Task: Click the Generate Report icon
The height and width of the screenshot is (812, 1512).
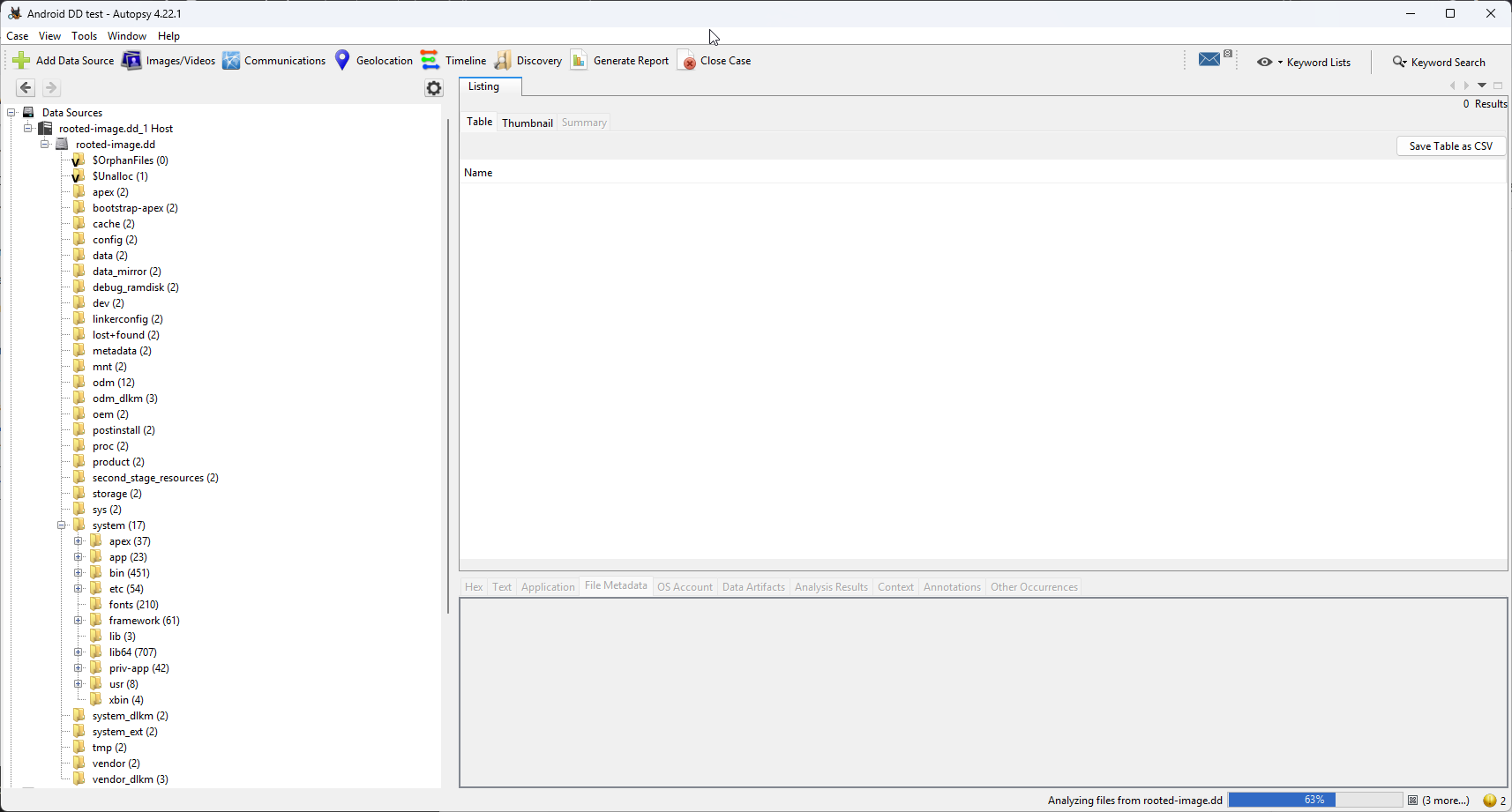Action: (x=579, y=61)
